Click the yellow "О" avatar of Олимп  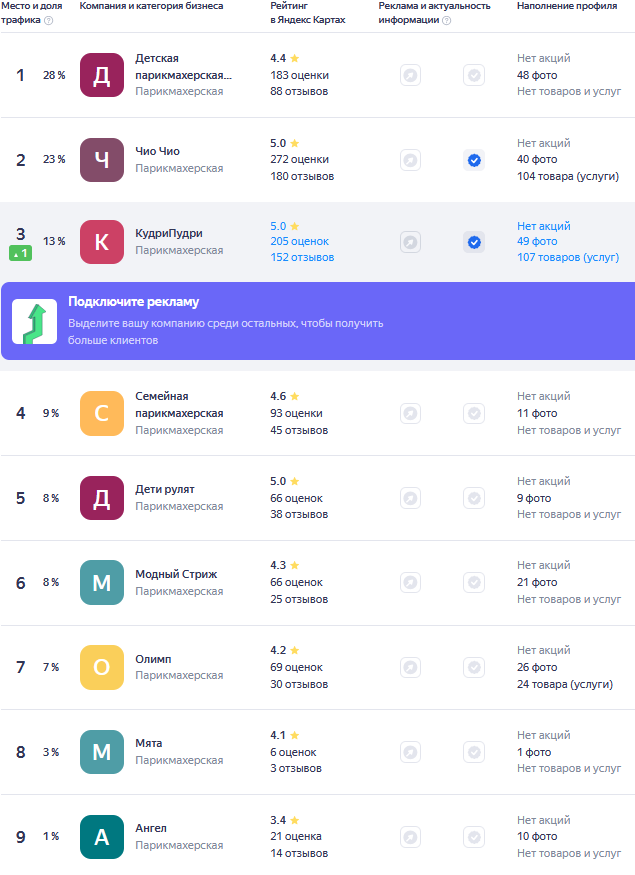(101, 667)
